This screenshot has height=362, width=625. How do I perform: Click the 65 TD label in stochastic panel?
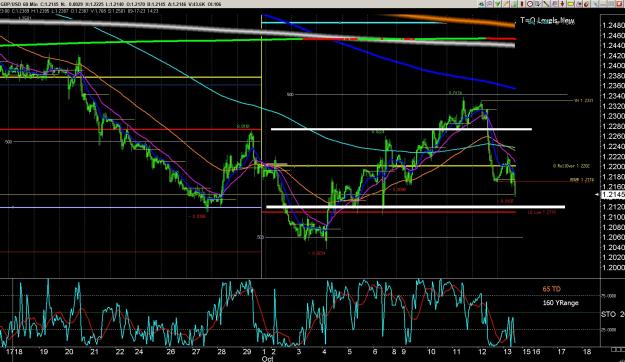[x=551, y=289]
